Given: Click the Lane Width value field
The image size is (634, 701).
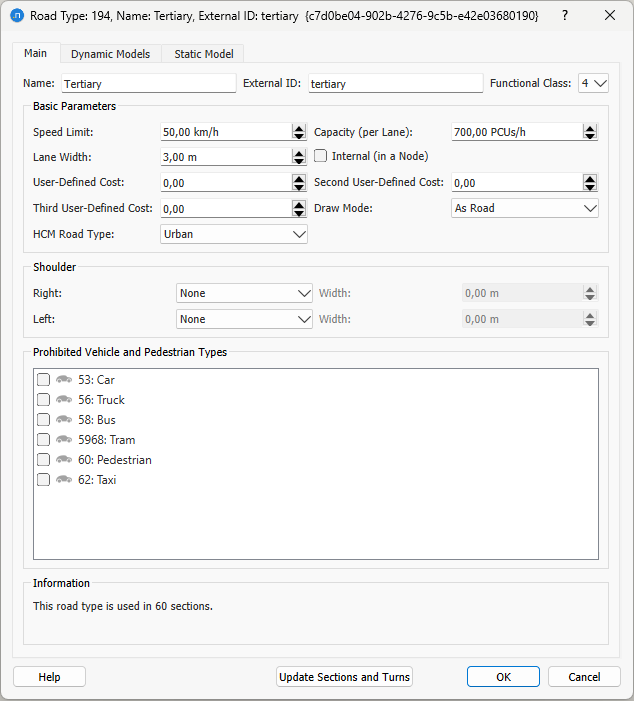Looking at the screenshot, I should 226,157.
